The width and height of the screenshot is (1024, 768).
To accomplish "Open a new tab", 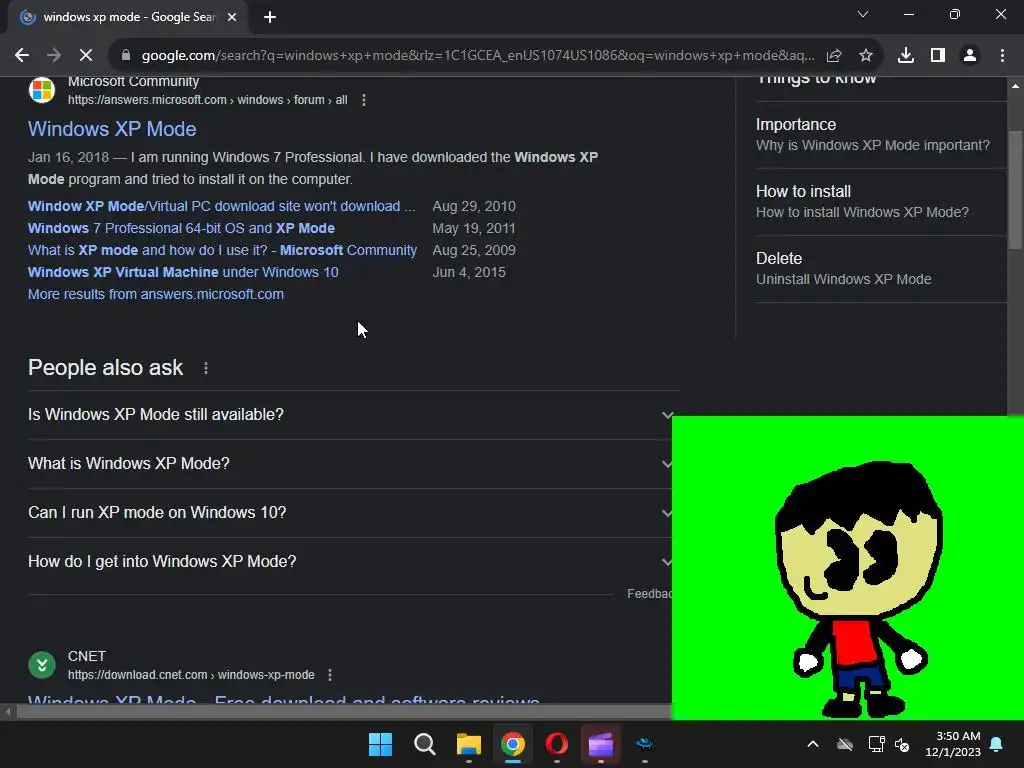I will pos(270,17).
